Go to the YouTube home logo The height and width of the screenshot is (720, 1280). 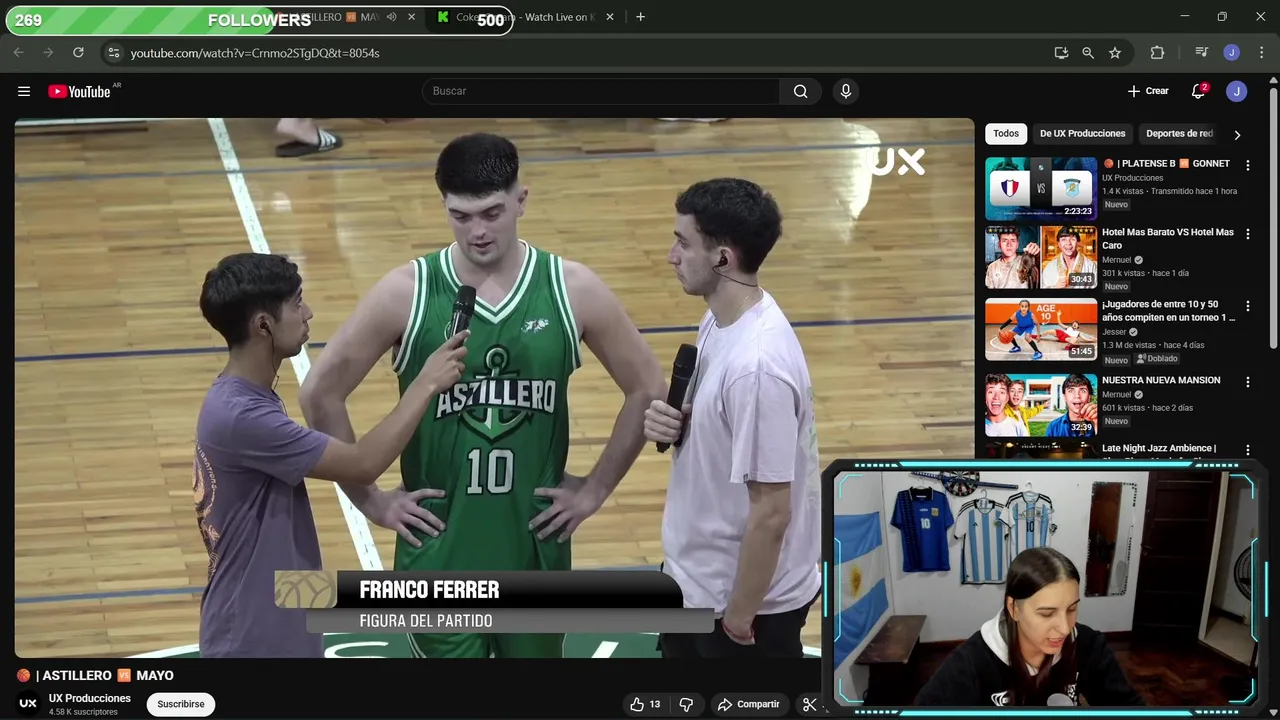pyautogui.click(x=79, y=91)
